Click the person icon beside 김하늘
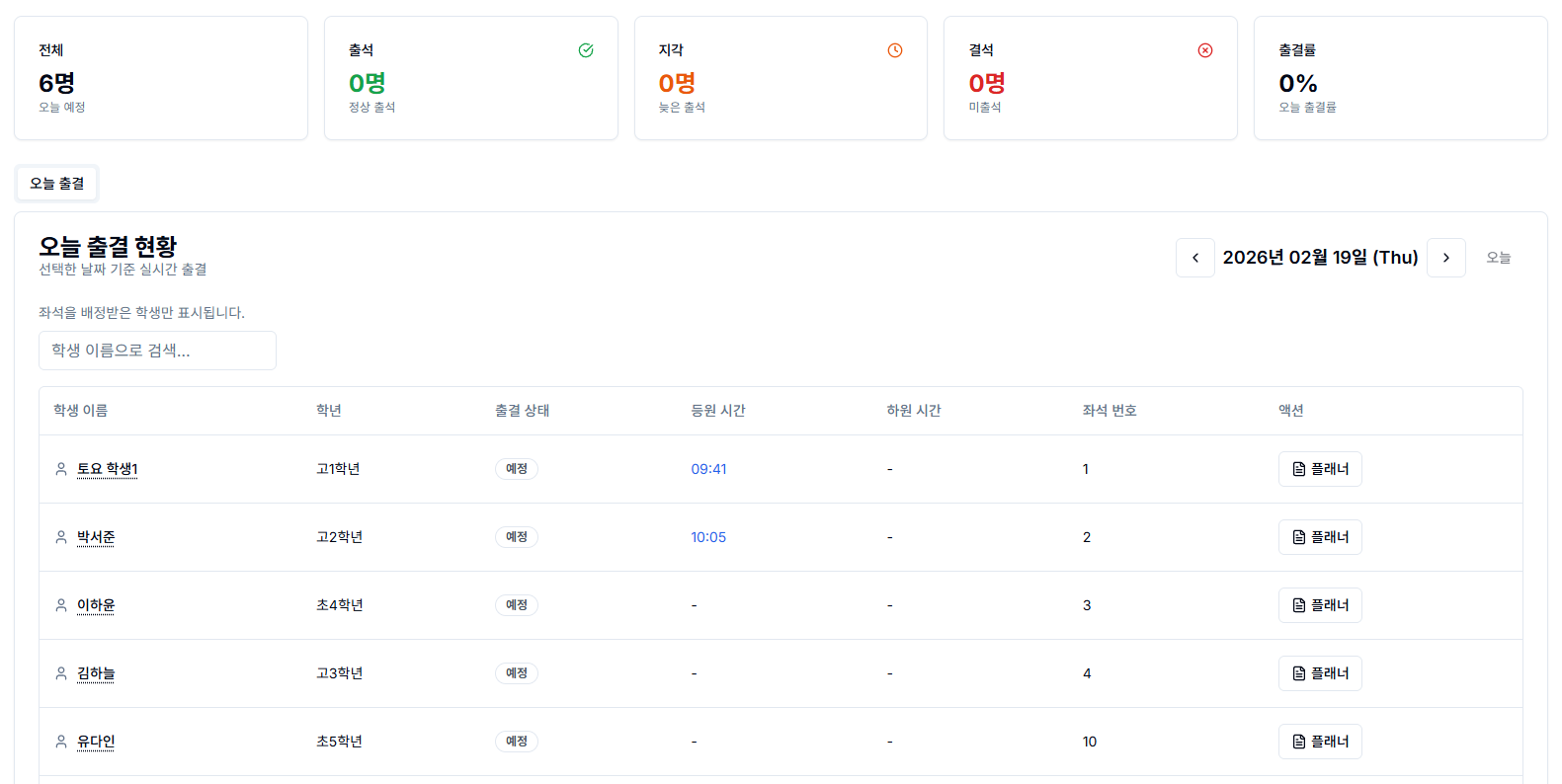This screenshot has height=784, width=1562. tap(61, 673)
